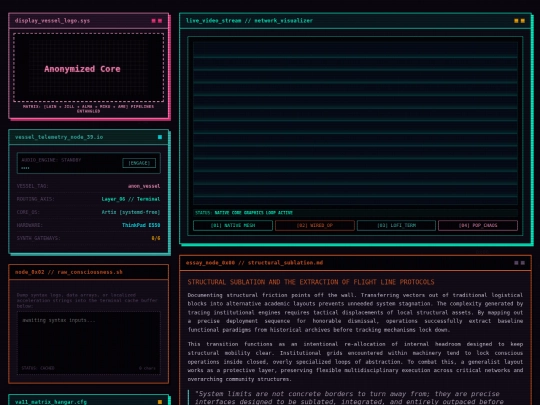This screenshot has width=540, height=405.
Task: Engage the audio engine with the ENGAGE button
Action: (139, 163)
